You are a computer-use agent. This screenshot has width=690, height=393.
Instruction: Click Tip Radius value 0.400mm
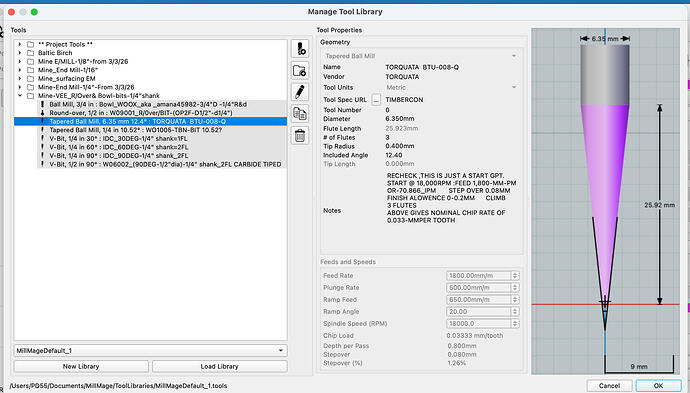(400, 146)
